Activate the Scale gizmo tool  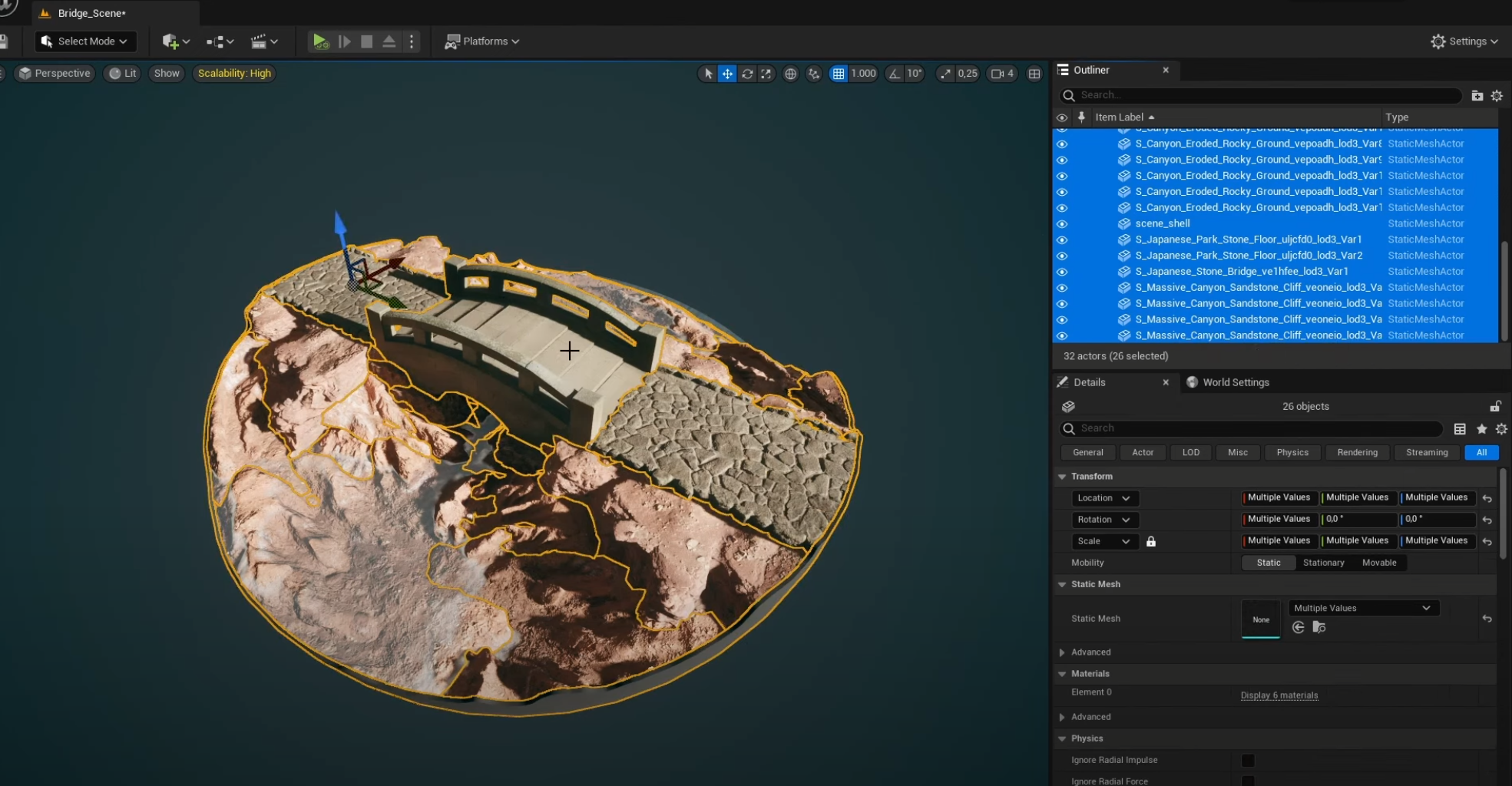click(766, 74)
